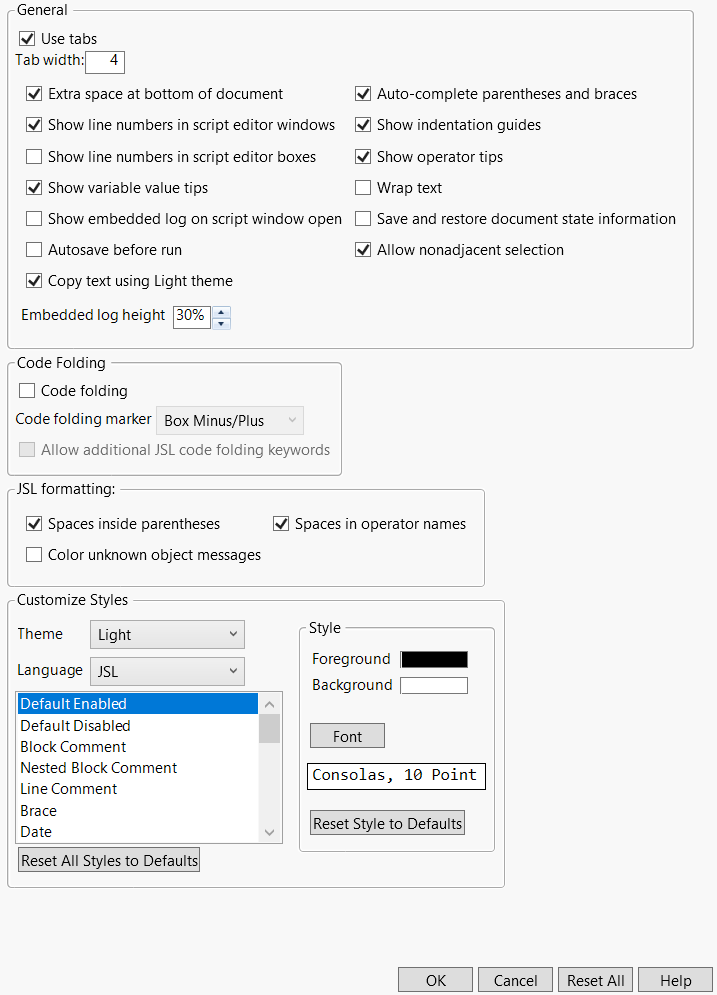Click "Reset All Styles to Defaults"
Screen dimensions: 717x995
click(x=108, y=858)
